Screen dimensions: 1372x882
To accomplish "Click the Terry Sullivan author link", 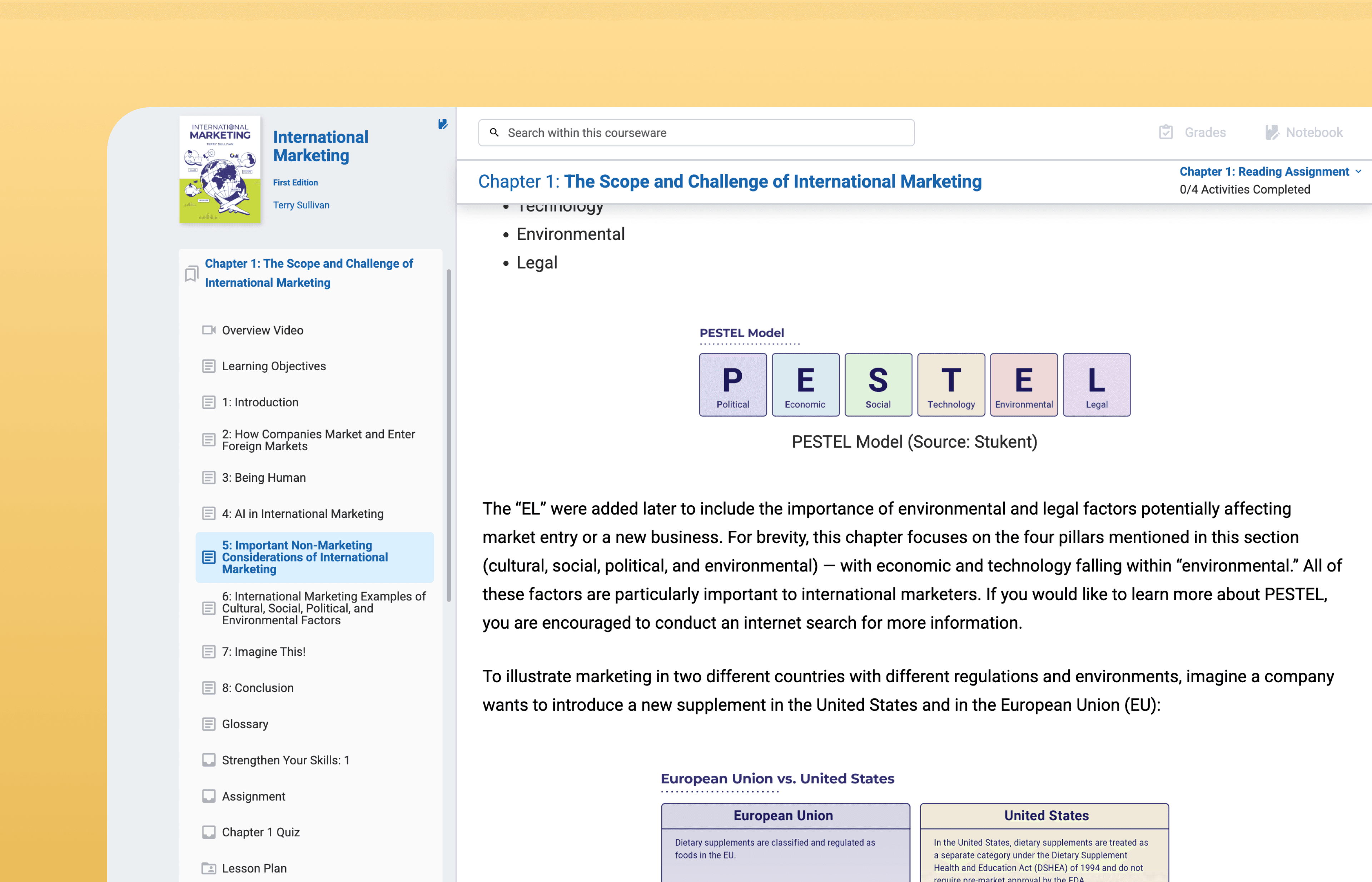I will 300,205.
